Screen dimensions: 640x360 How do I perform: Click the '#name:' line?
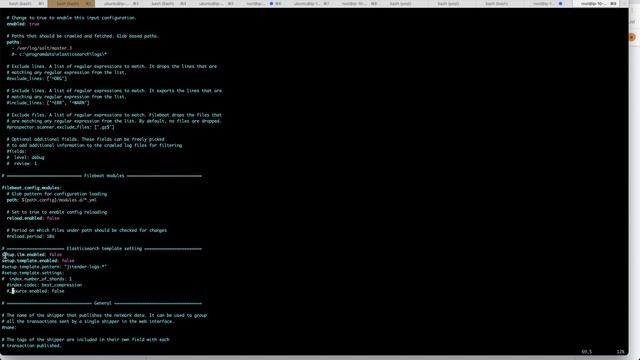9,327
